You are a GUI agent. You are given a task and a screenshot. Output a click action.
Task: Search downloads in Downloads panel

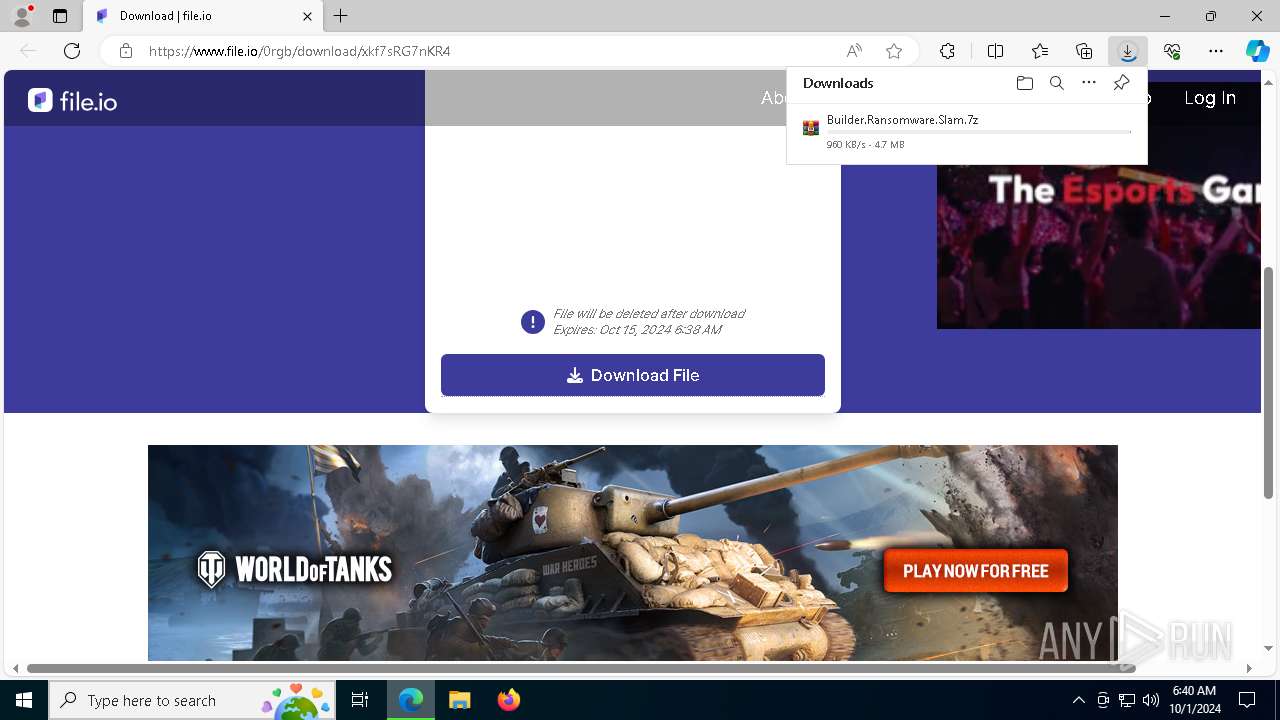coord(1056,83)
